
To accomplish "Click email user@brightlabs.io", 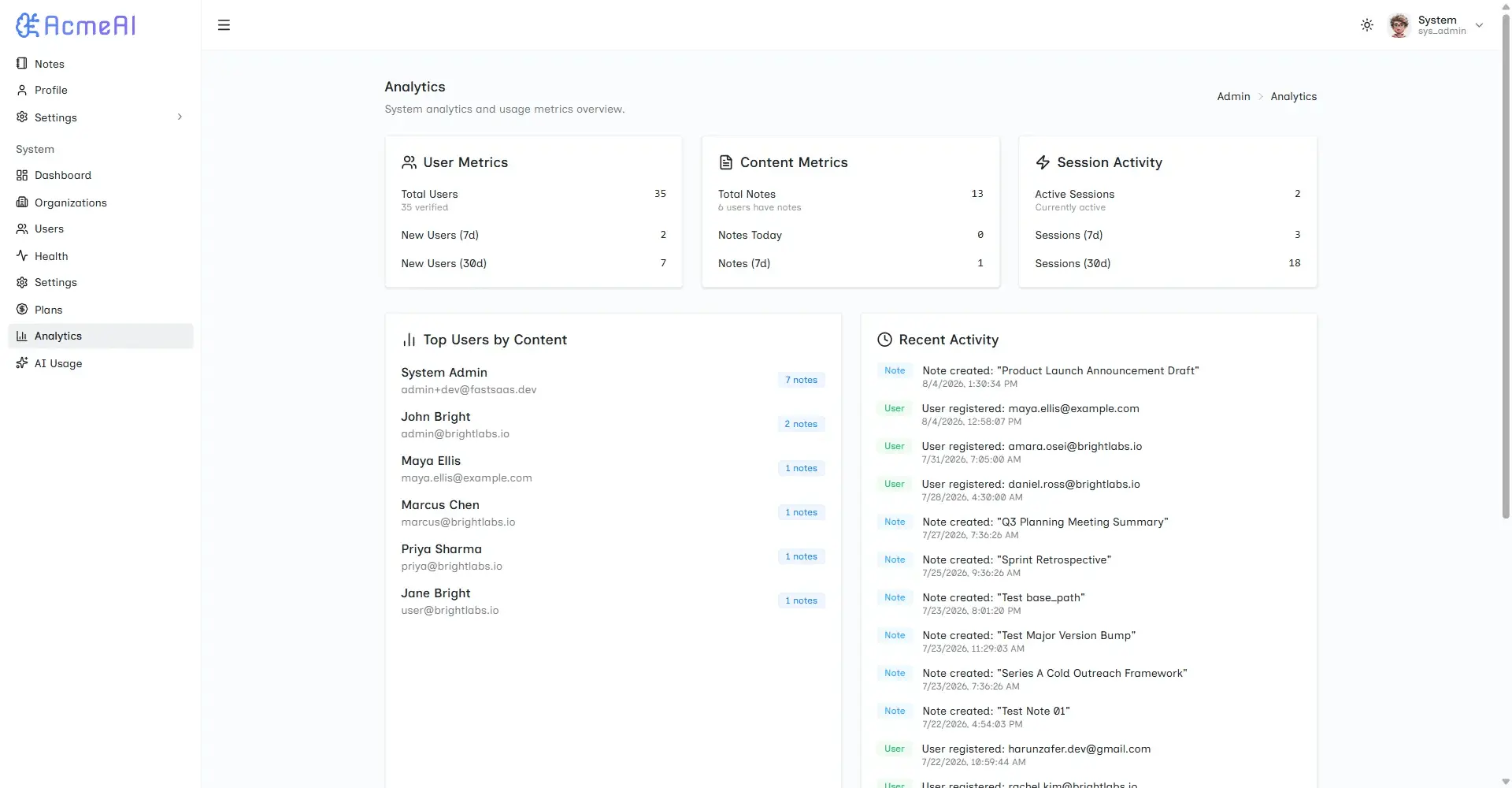I will pyautogui.click(x=450, y=611).
